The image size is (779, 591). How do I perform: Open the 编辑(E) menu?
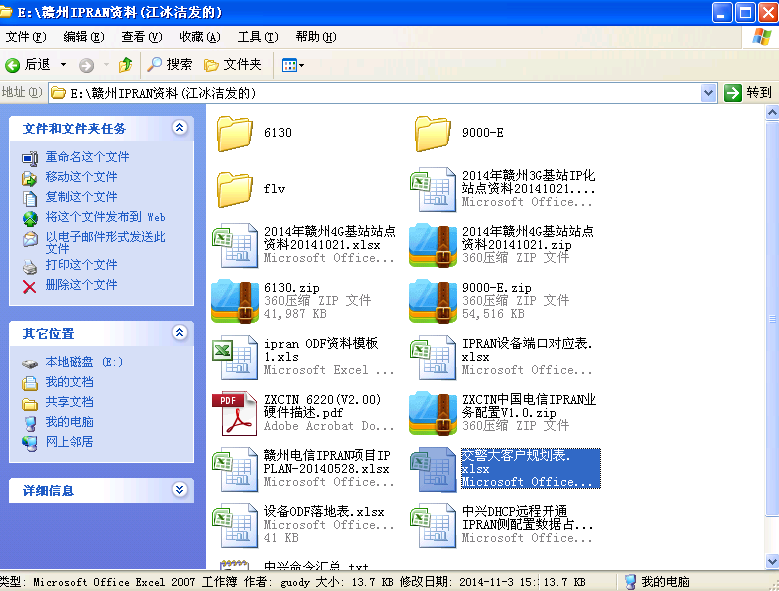[x=84, y=37]
